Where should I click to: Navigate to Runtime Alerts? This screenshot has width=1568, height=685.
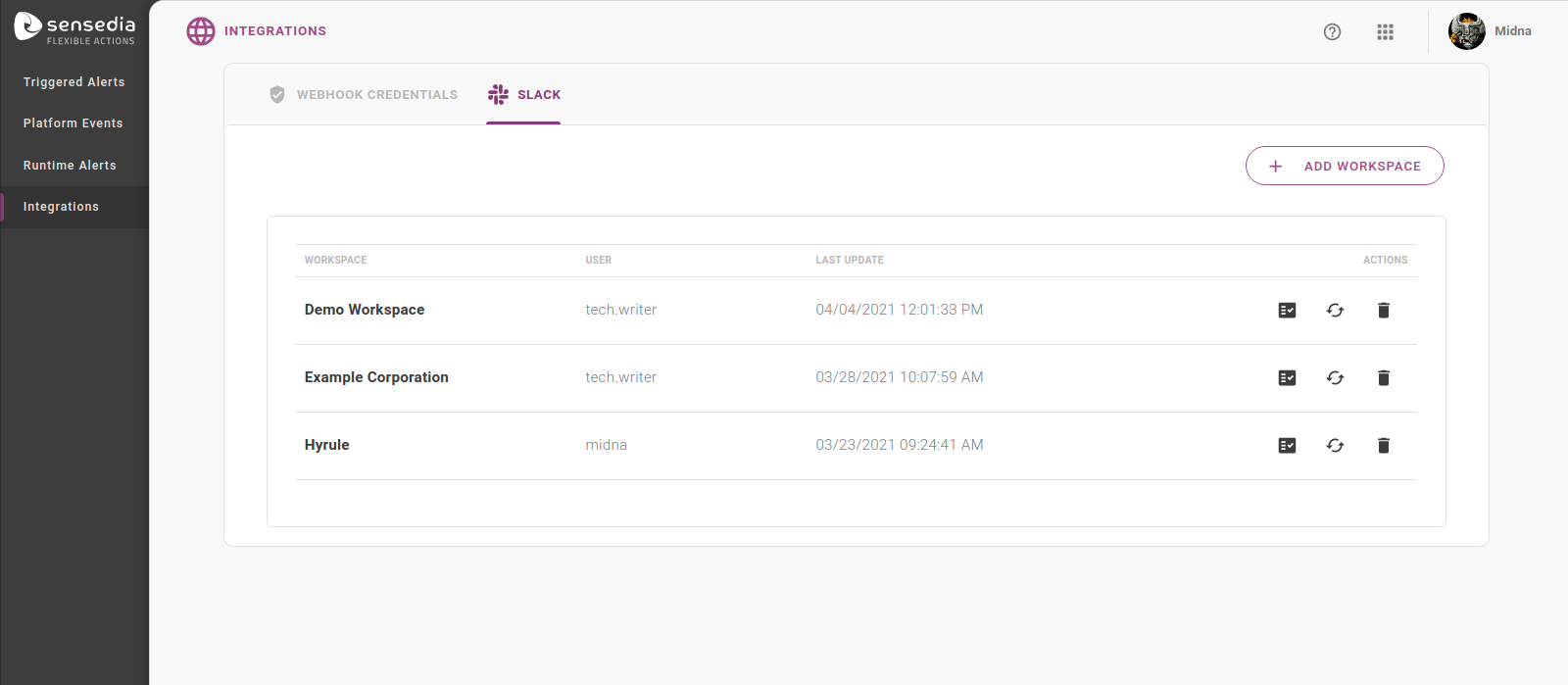click(x=70, y=166)
